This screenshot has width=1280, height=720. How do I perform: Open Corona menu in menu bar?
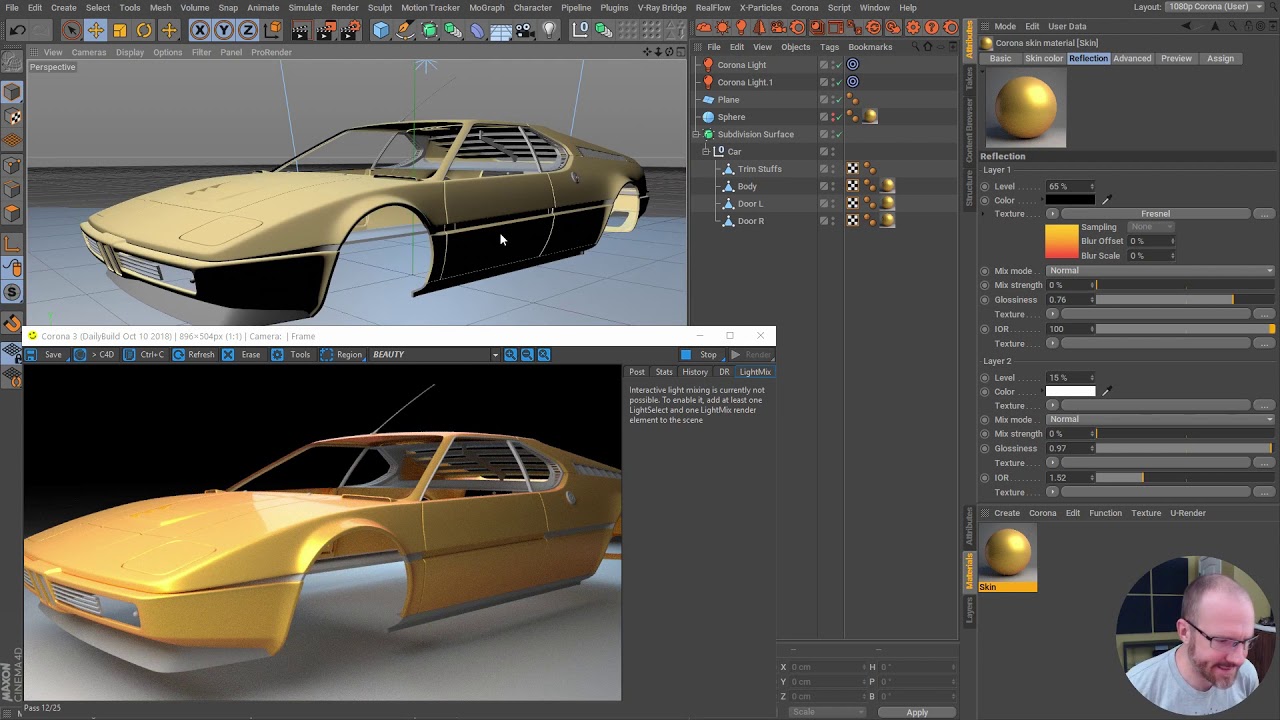(x=804, y=7)
